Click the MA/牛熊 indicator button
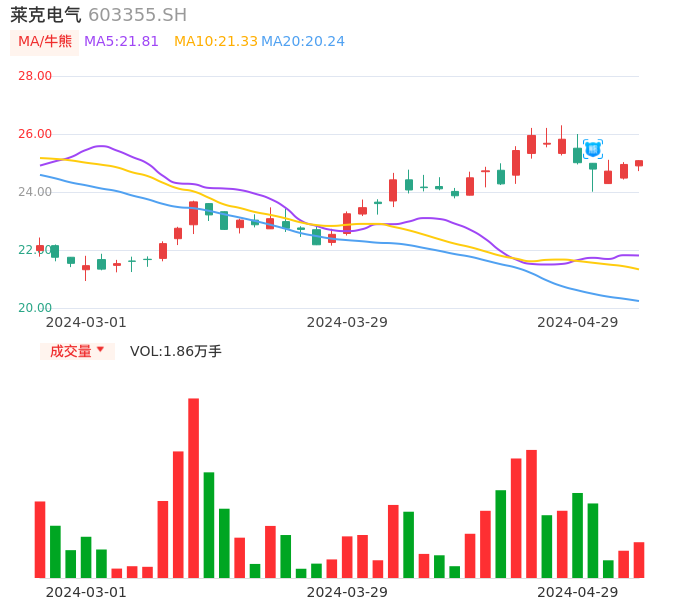The width and height of the screenshot is (686, 606). tap(45, 42)
